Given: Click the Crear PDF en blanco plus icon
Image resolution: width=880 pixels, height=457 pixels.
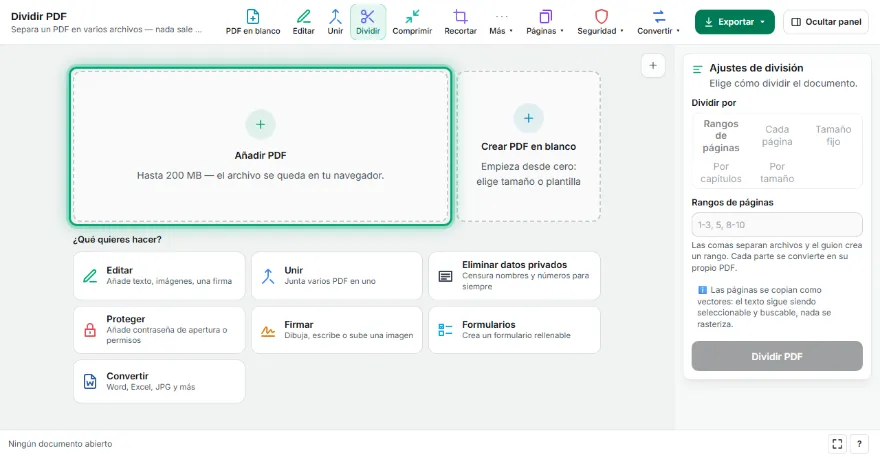Looking at the screenshot, I should click(528, 118).
